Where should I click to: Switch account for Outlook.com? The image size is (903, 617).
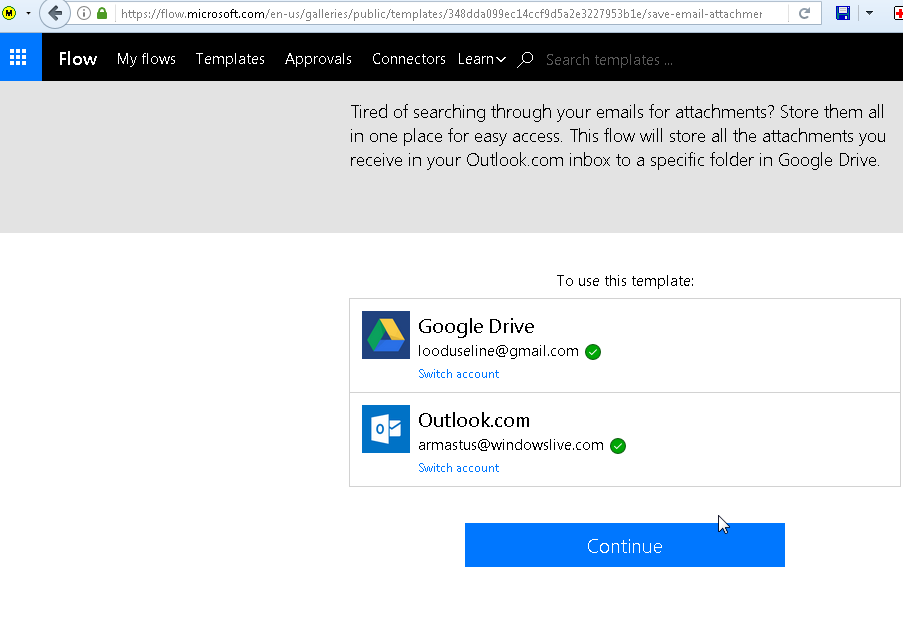pos(458,468)
